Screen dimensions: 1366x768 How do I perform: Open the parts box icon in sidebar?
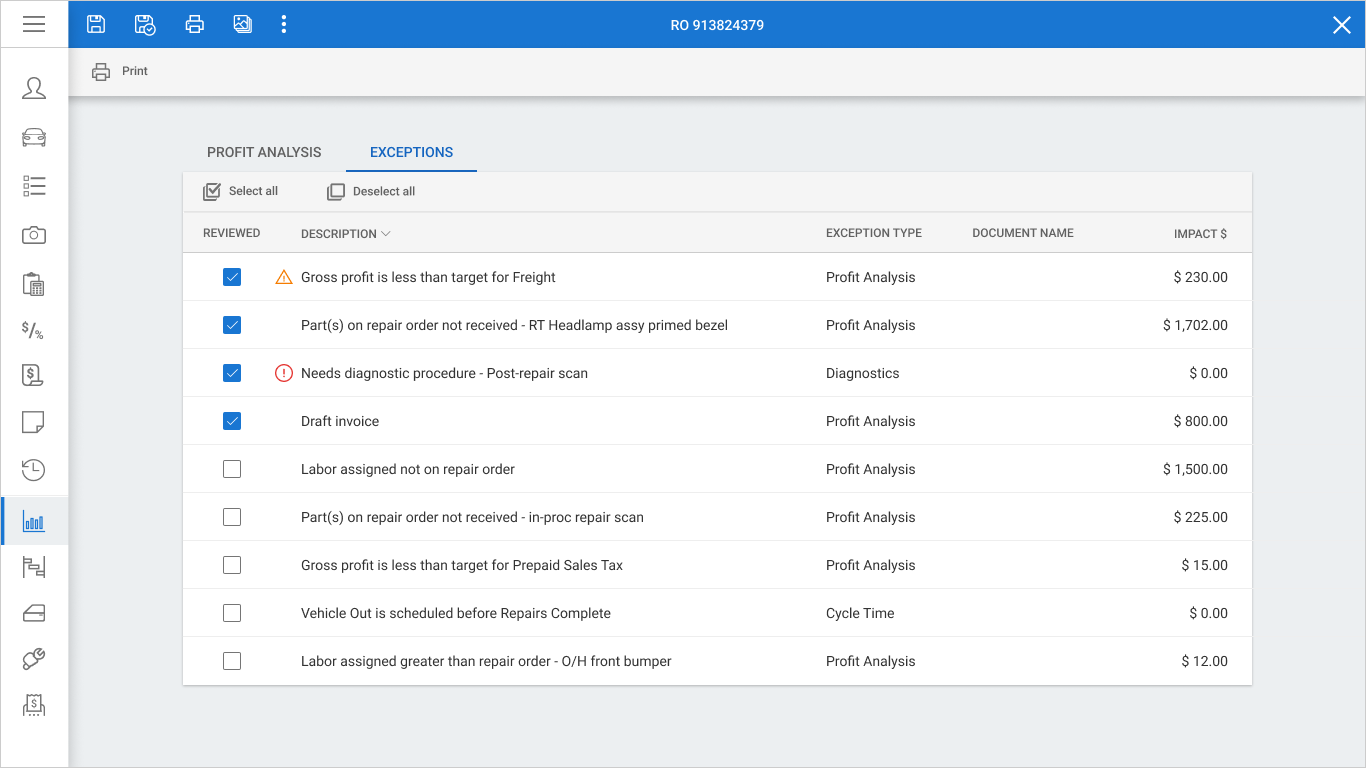coord(34,613)
